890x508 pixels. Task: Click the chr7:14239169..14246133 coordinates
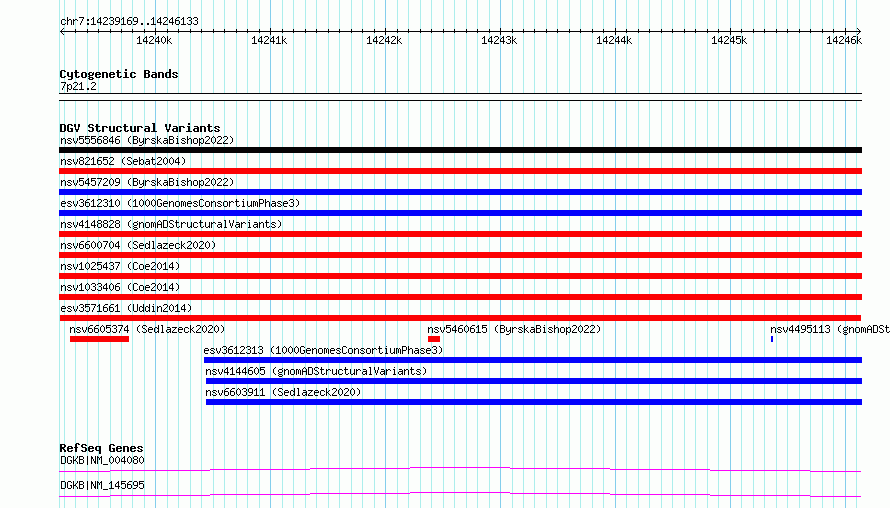coord(129,22)
